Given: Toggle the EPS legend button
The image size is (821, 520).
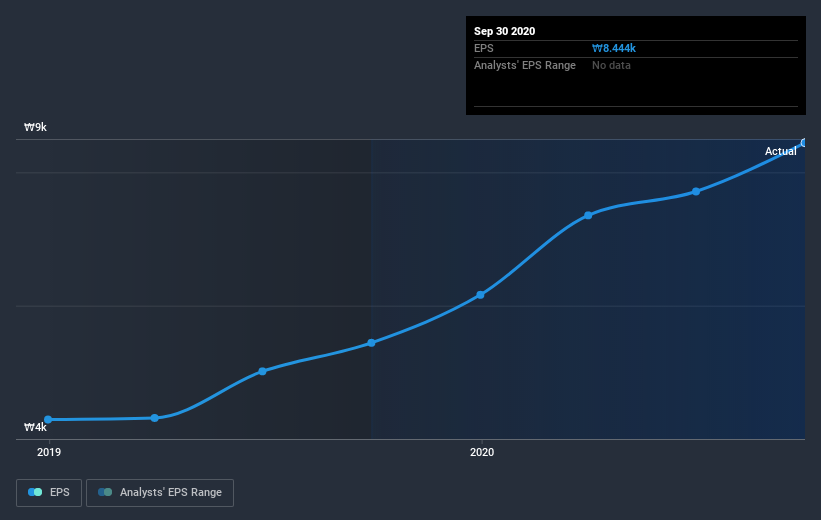Looking at the screenshot, I should coord(49,493).
